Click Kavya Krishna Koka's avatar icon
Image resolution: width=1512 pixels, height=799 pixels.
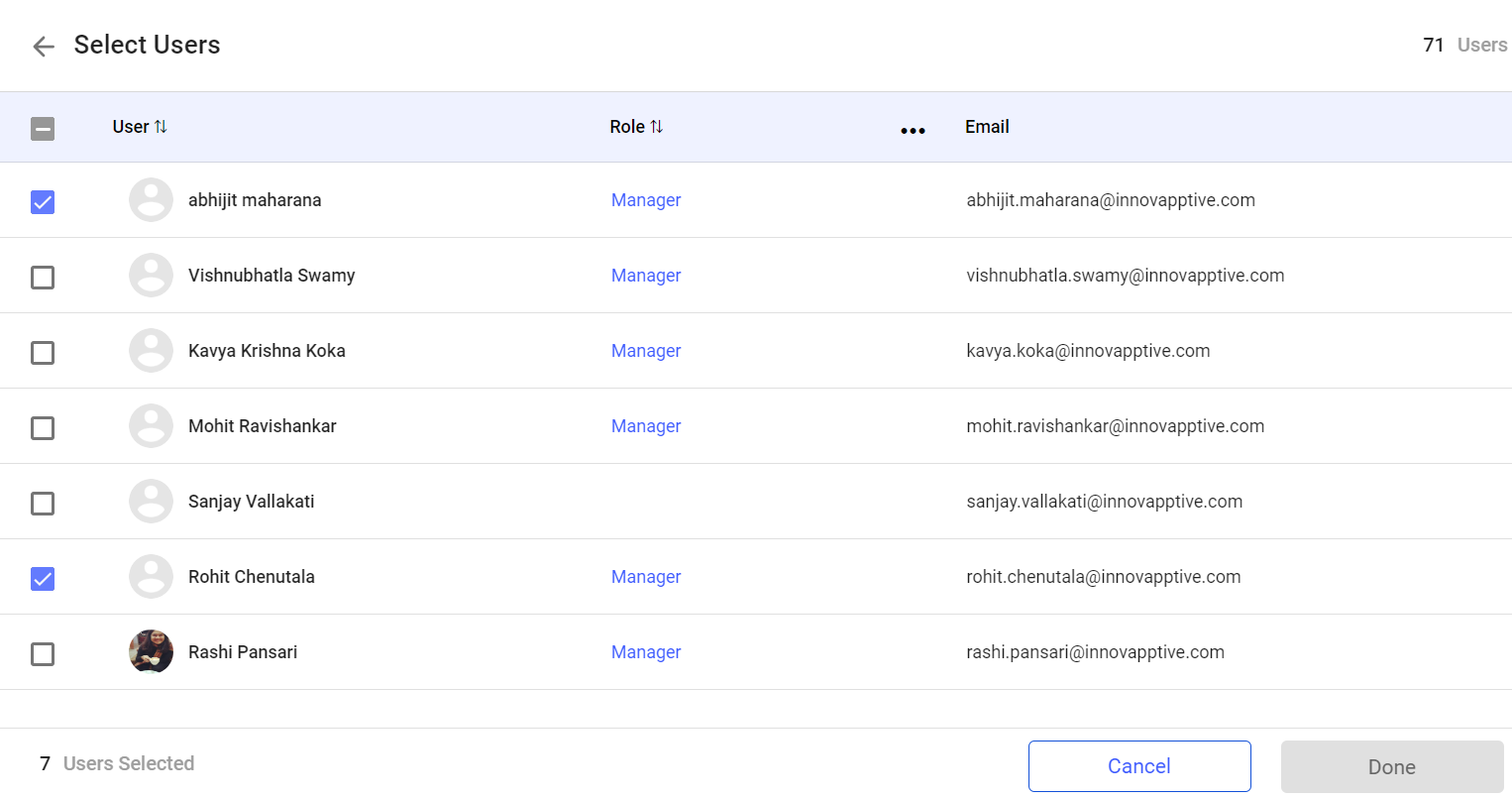pyautogui.click(x=151, y=351)
